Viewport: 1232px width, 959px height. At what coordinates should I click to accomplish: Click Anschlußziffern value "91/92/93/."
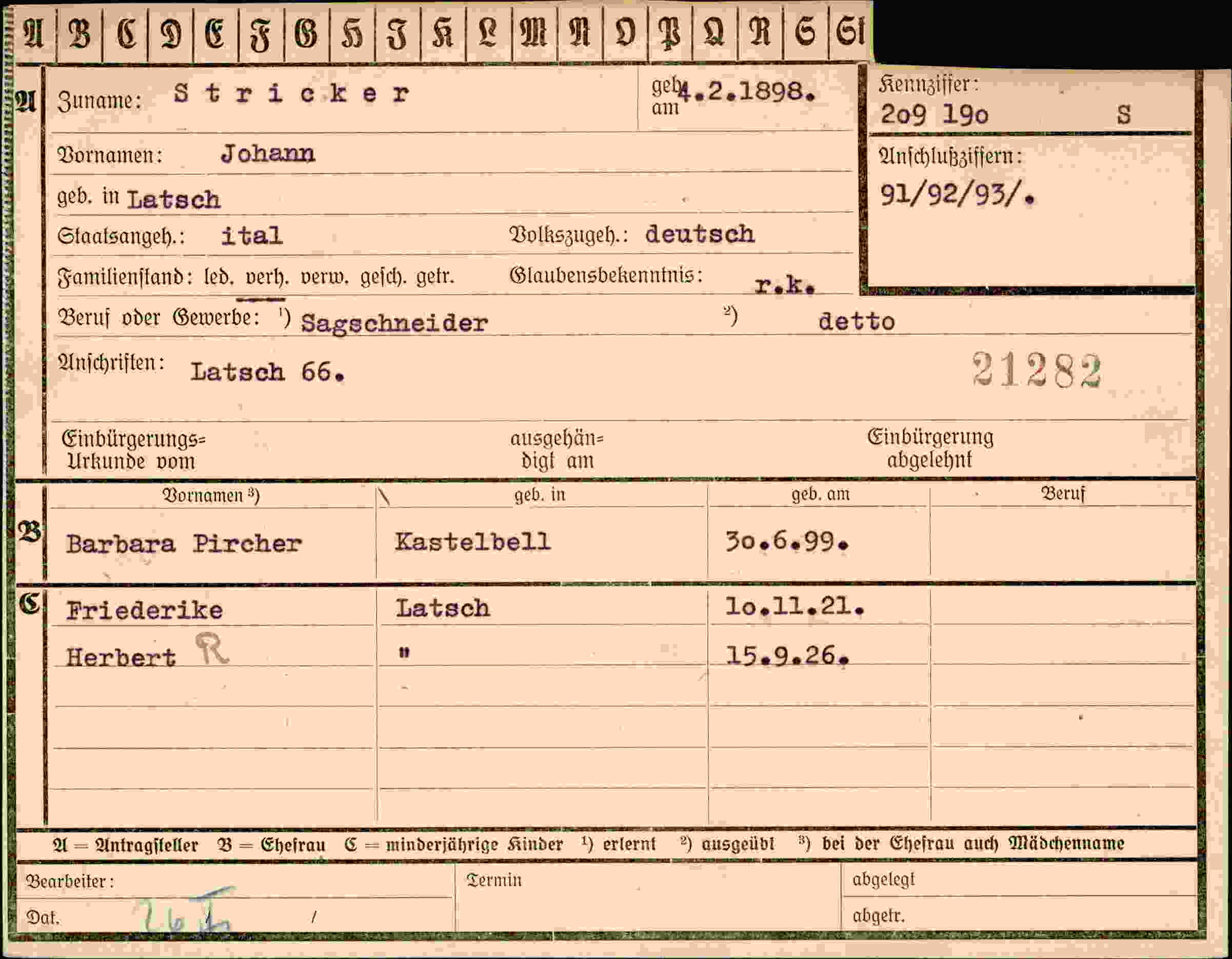click(x=958, y=195)
